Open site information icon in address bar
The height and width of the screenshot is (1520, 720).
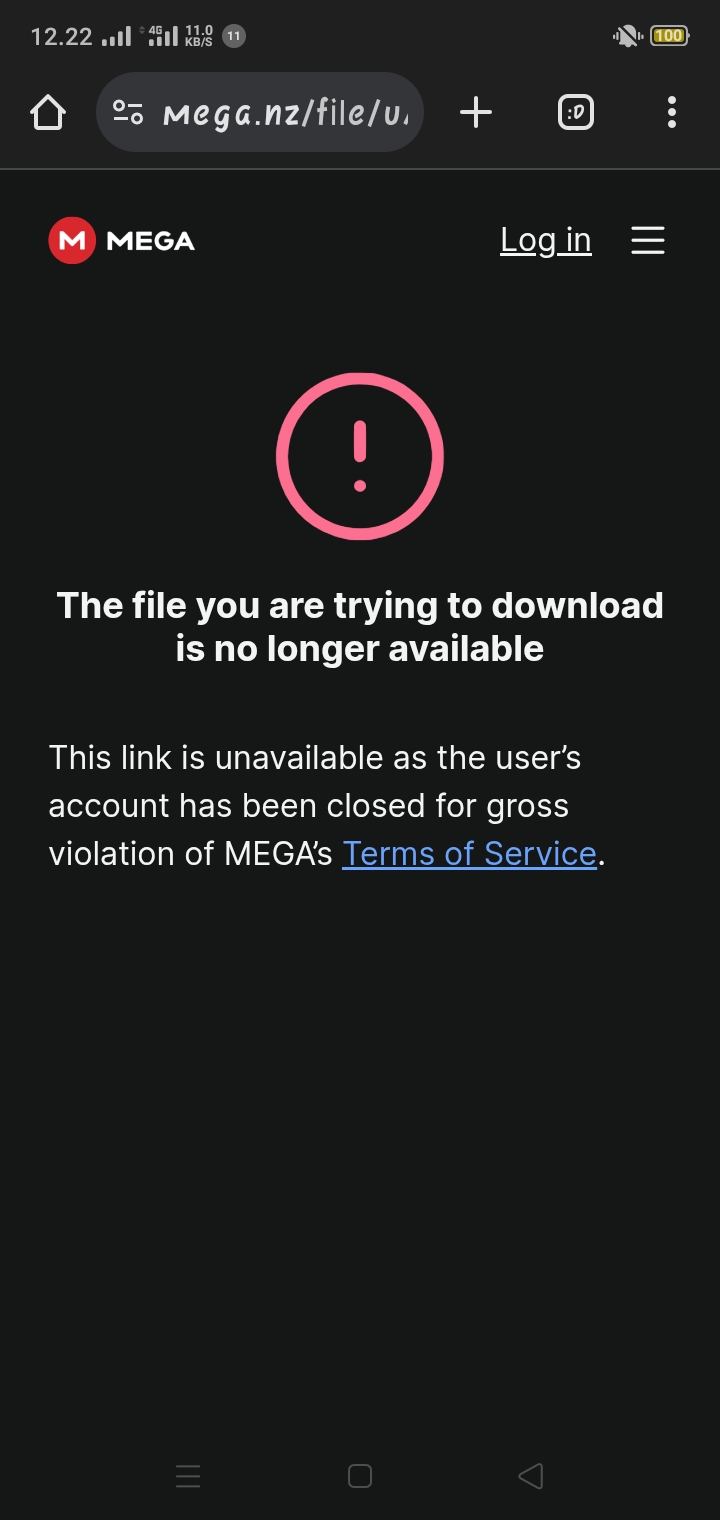[128, 112]
